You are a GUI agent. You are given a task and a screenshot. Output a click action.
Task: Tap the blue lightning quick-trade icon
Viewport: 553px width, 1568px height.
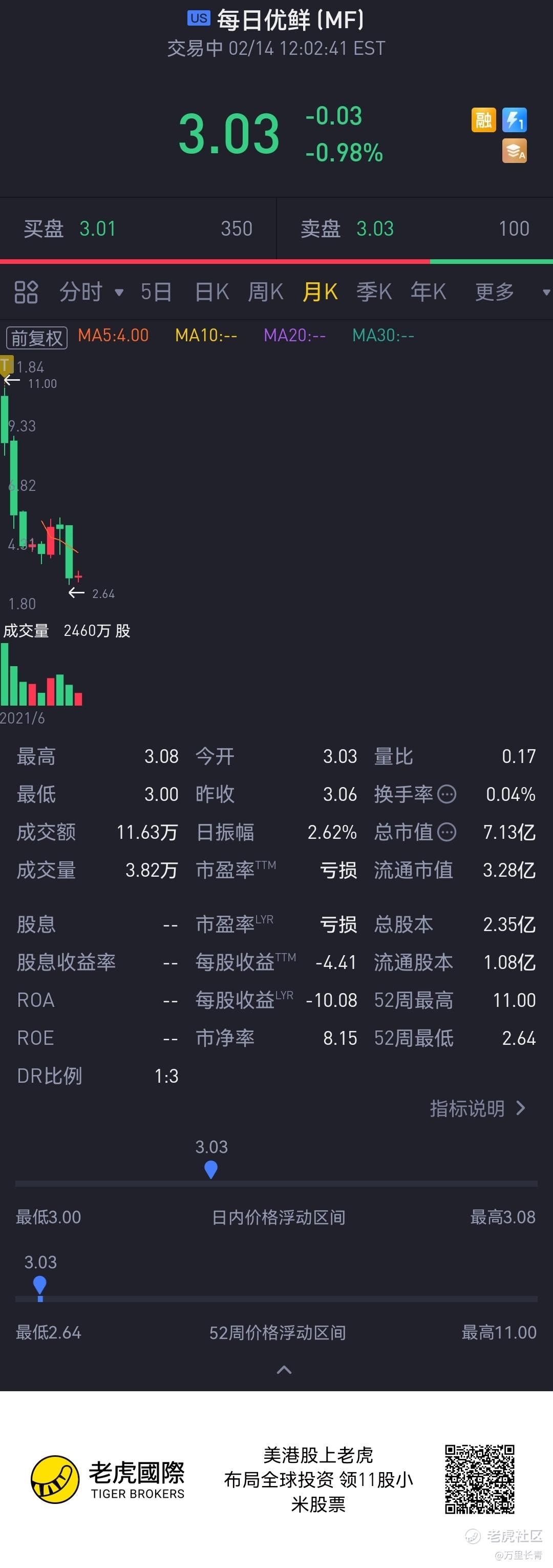point(515,120)
